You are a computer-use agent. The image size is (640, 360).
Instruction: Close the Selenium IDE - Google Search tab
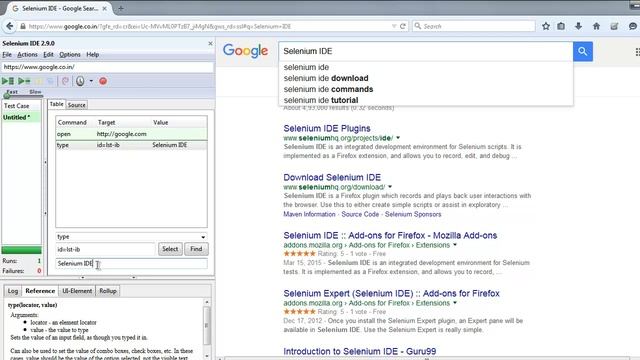pos(104,8)
